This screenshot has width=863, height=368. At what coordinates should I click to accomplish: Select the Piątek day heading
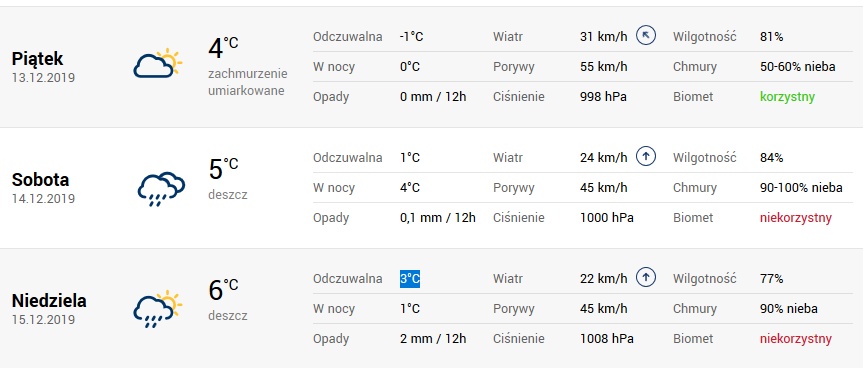click(x=37, y=59)
